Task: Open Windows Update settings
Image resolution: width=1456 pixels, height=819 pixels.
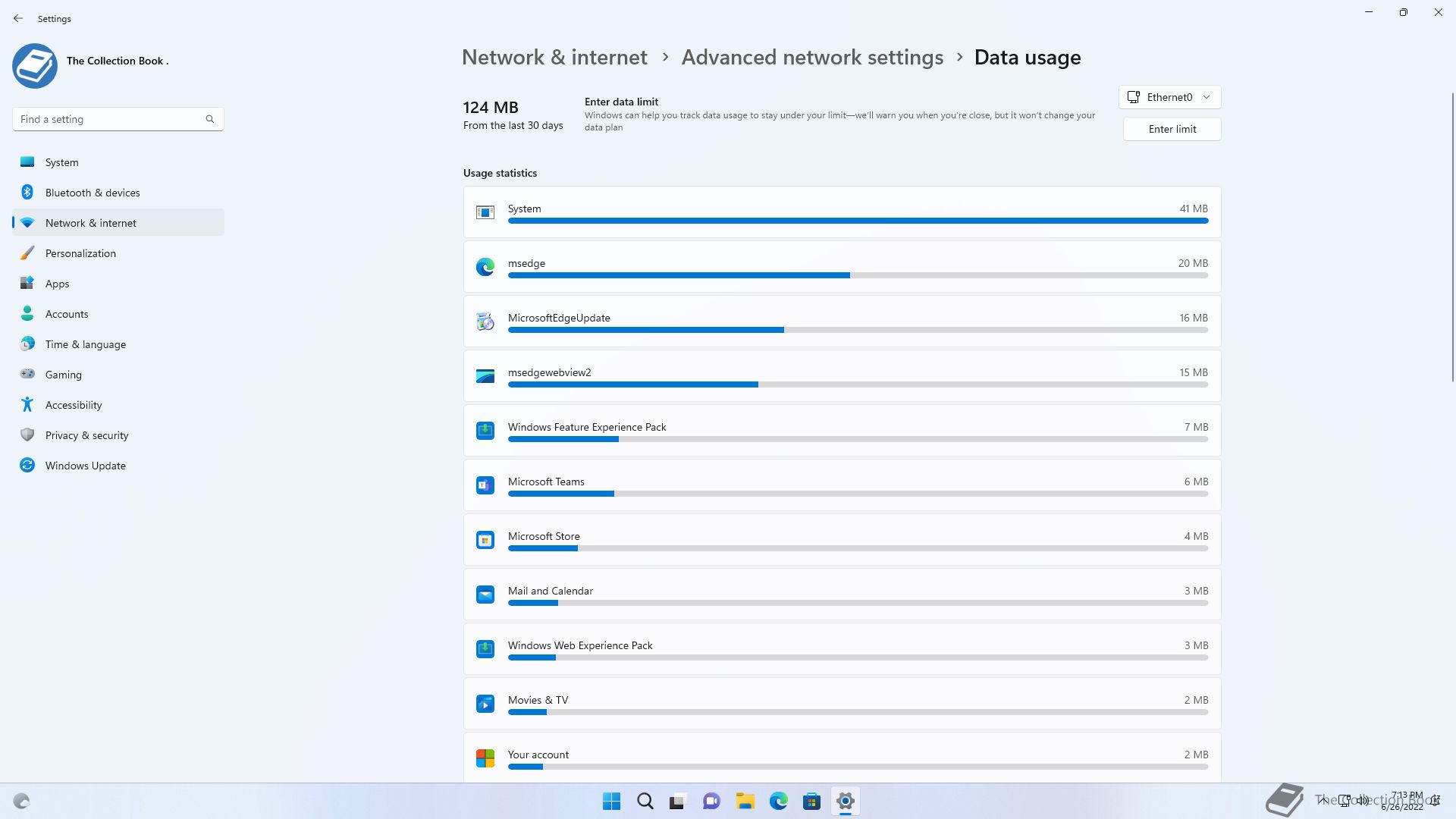Action: (x=118, y=466)
